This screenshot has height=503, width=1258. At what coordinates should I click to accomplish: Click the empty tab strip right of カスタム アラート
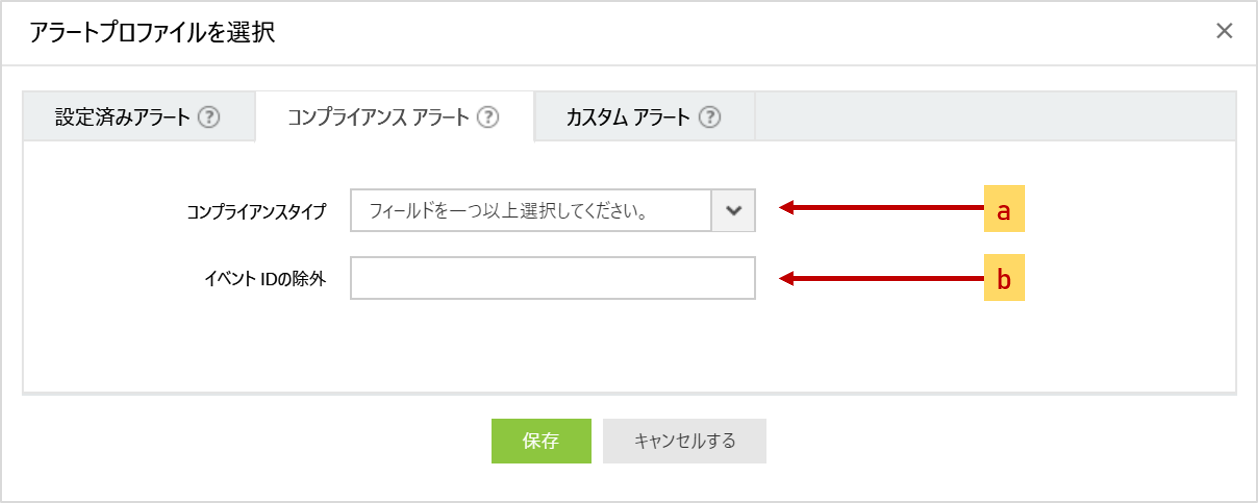(994, 117)
